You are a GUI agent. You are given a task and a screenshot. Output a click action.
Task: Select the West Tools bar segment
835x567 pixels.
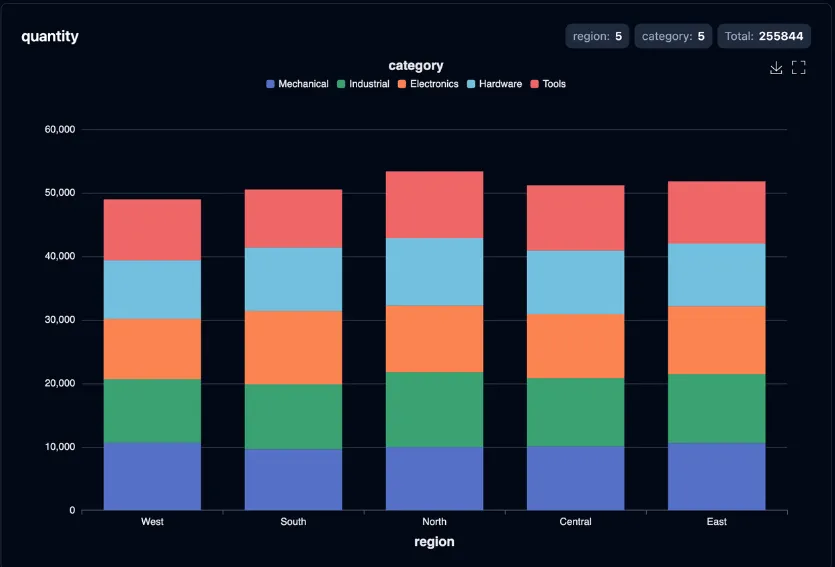(x=152, y=230)
